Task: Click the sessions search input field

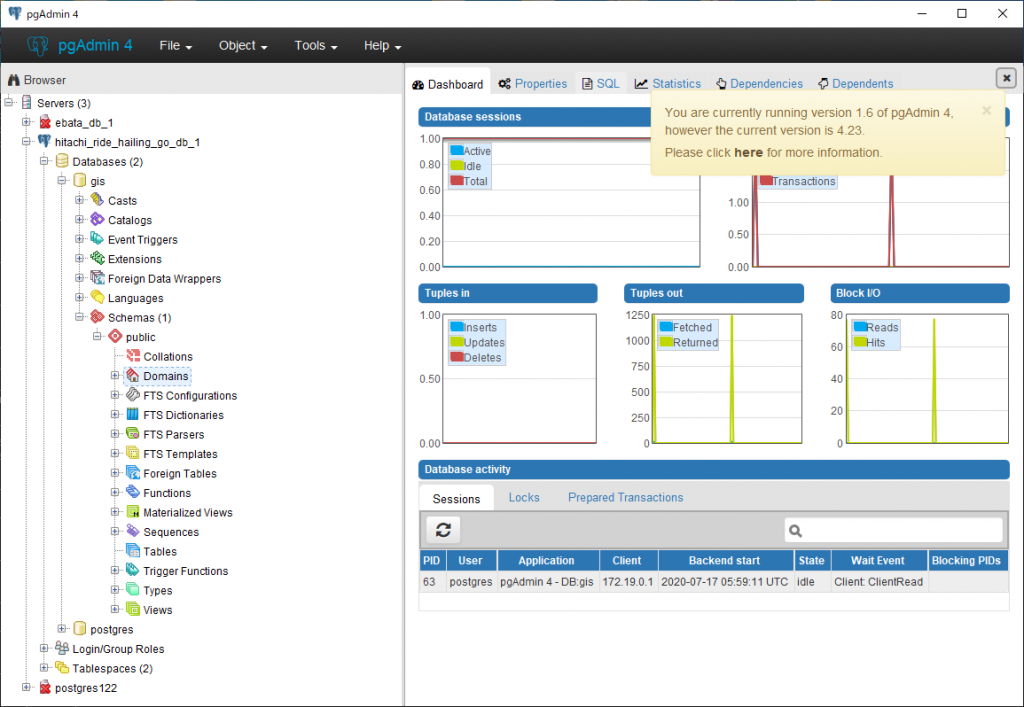Action: coord(902,531)
